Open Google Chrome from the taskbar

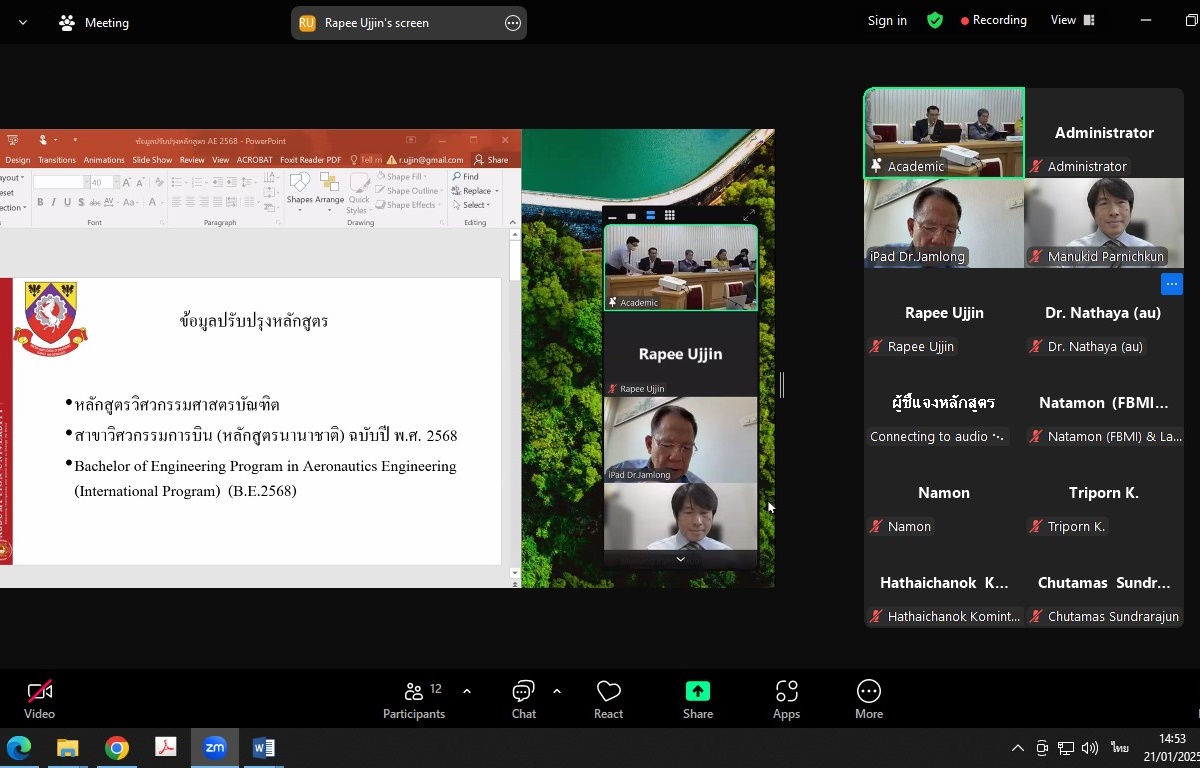point(117,747)
